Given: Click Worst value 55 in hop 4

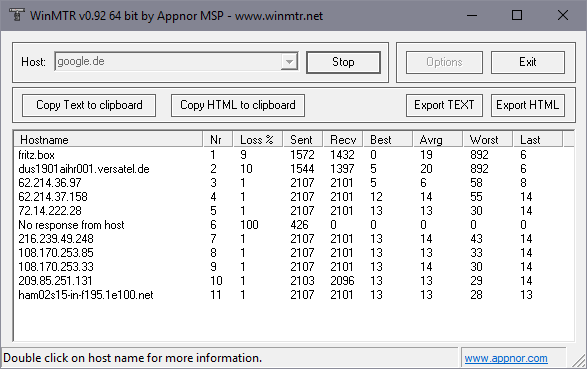Looking at the screenshot, I should [x=476, y=197].
